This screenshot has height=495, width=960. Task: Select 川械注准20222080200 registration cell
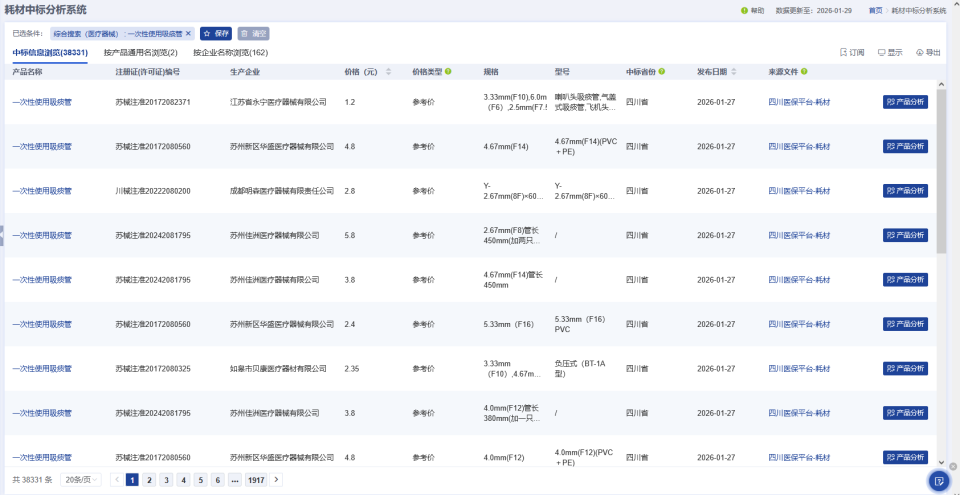point(152,191)
